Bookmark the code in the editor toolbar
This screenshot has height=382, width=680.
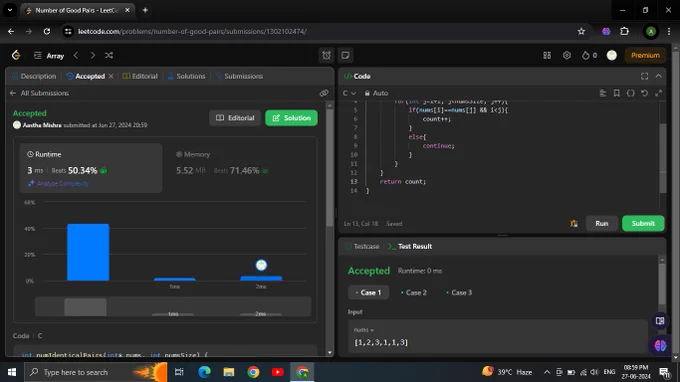pos(617,93)
